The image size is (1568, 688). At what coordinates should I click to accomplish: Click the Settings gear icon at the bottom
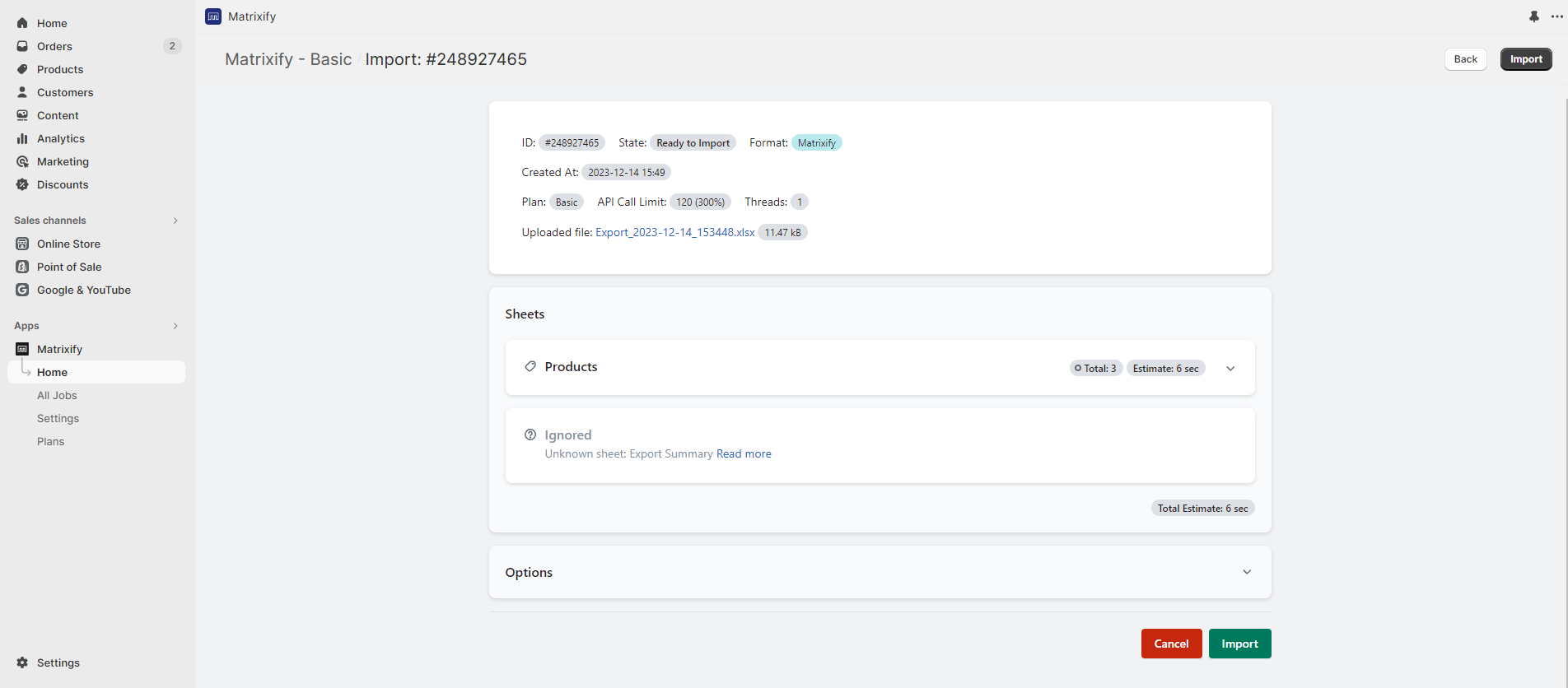[22, 662]
